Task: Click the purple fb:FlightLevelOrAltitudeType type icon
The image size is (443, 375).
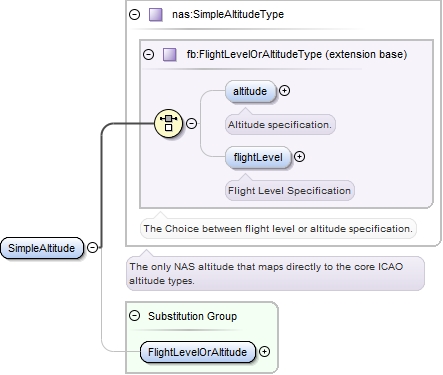Action: tap(170, 54)
